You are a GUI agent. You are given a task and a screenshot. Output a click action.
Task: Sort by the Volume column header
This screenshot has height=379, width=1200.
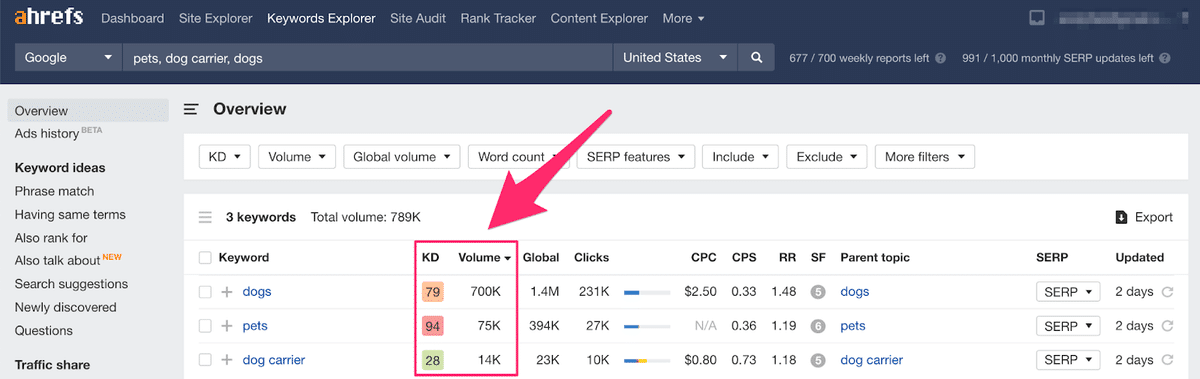click(x=484, y=258)
